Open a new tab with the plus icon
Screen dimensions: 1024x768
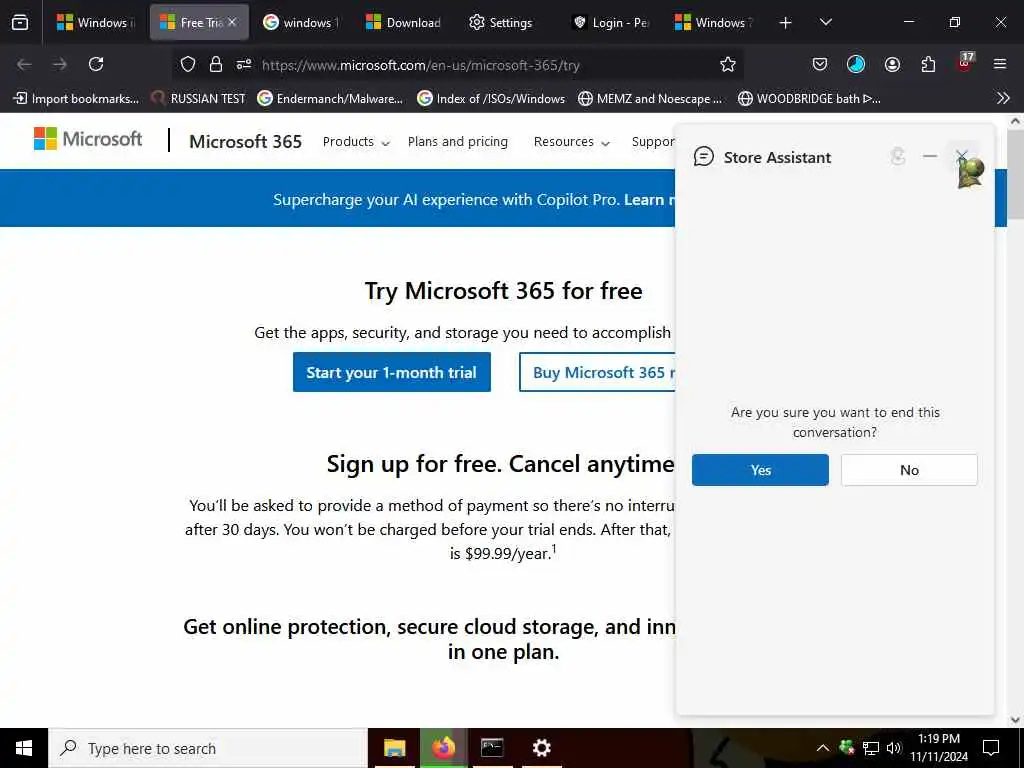786,23
